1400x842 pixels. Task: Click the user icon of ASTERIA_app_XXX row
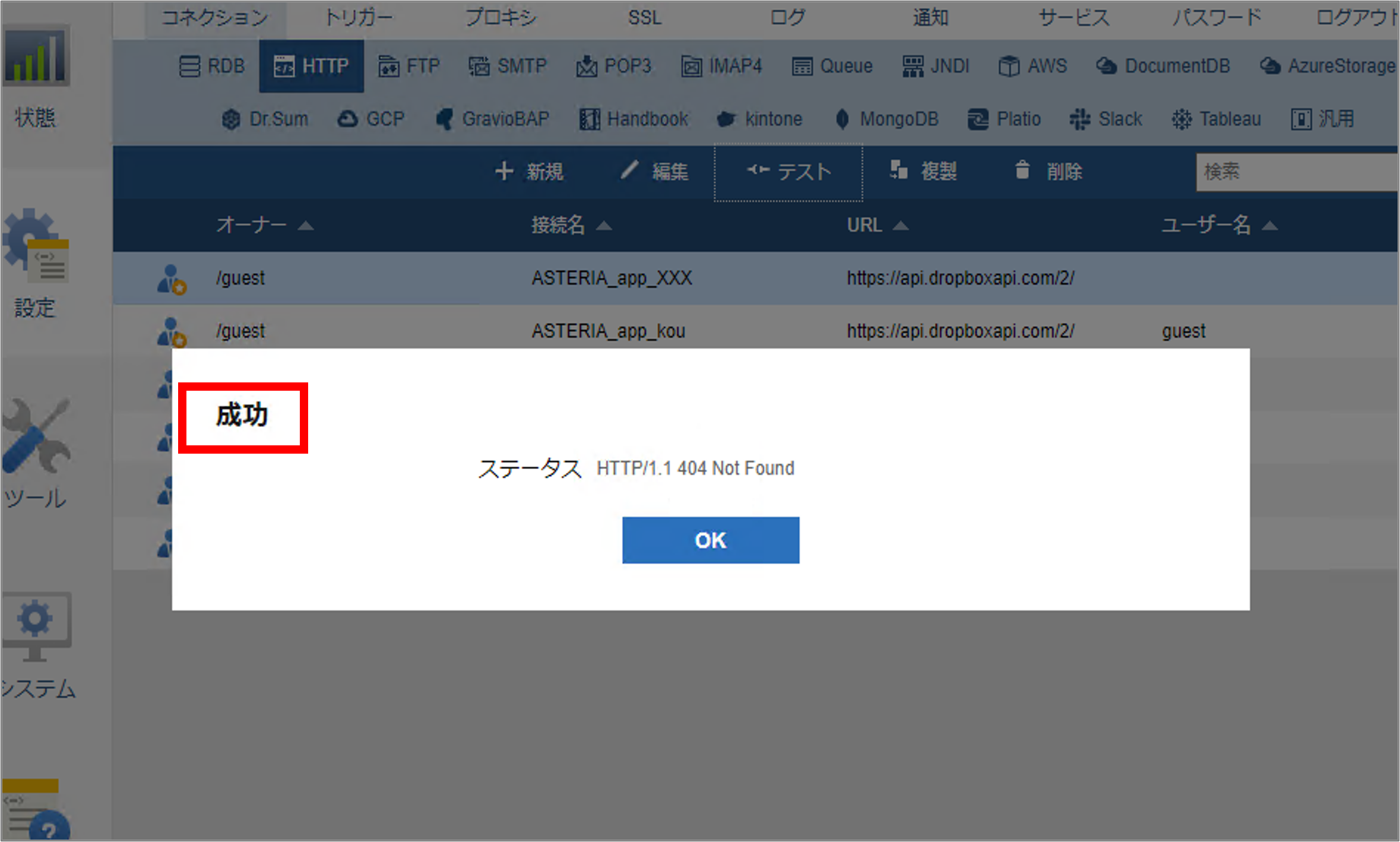click(172, 279)
